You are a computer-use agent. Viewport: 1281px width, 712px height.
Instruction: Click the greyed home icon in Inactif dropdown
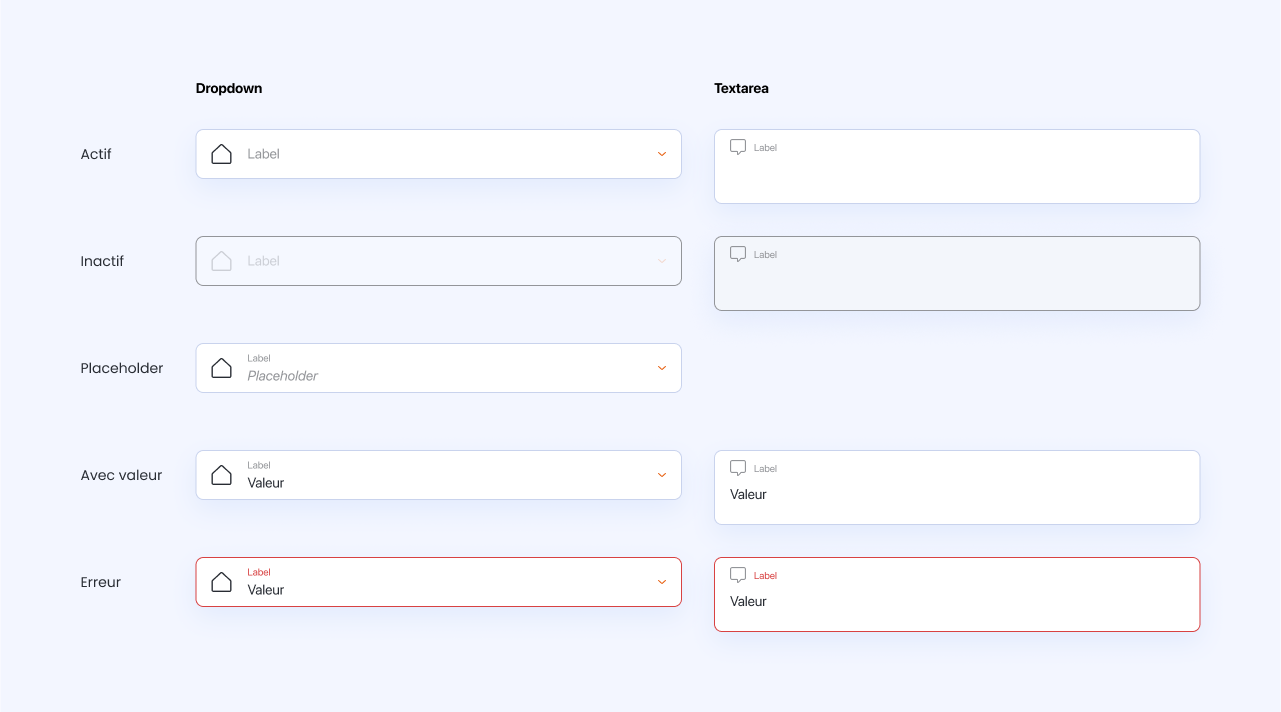222,261
